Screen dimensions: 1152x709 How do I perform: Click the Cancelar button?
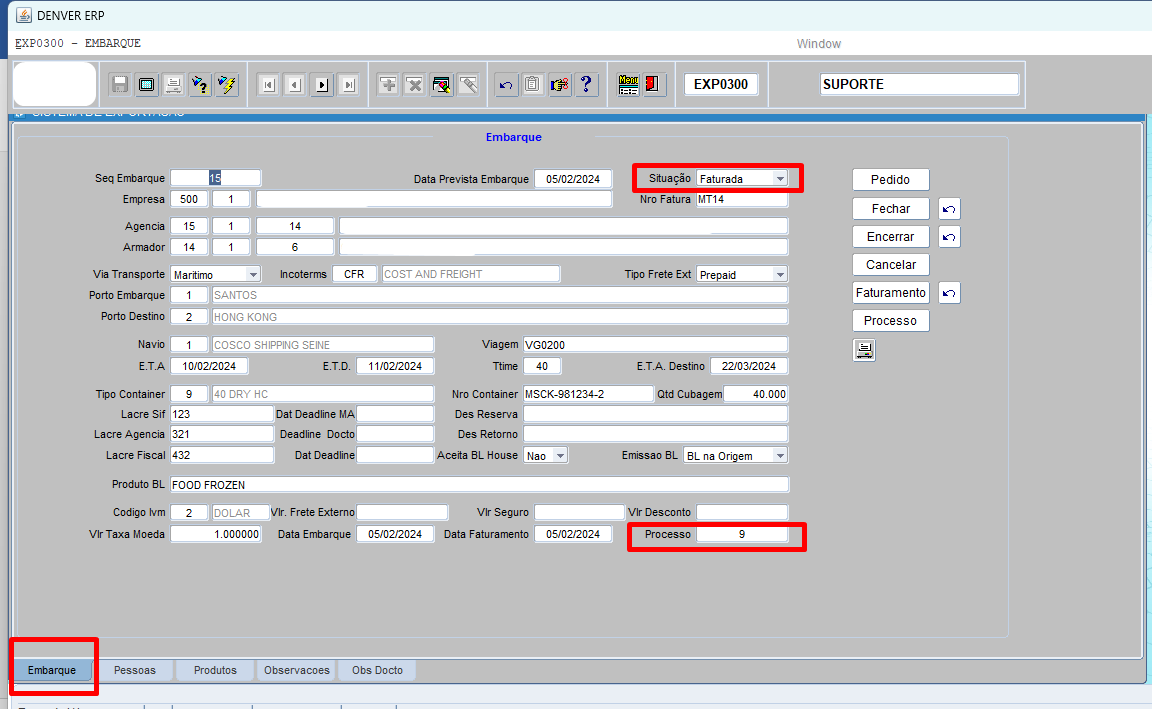(890, 265)
